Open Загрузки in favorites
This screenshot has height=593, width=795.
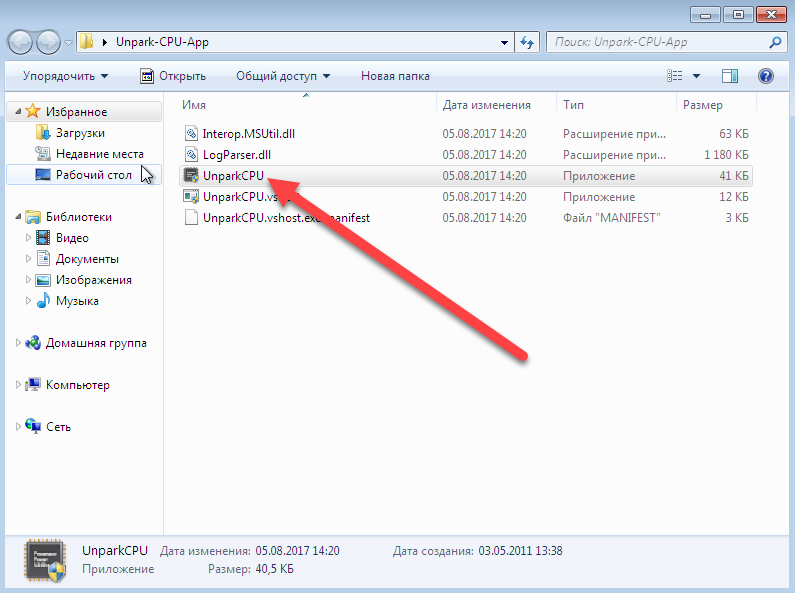80,133
